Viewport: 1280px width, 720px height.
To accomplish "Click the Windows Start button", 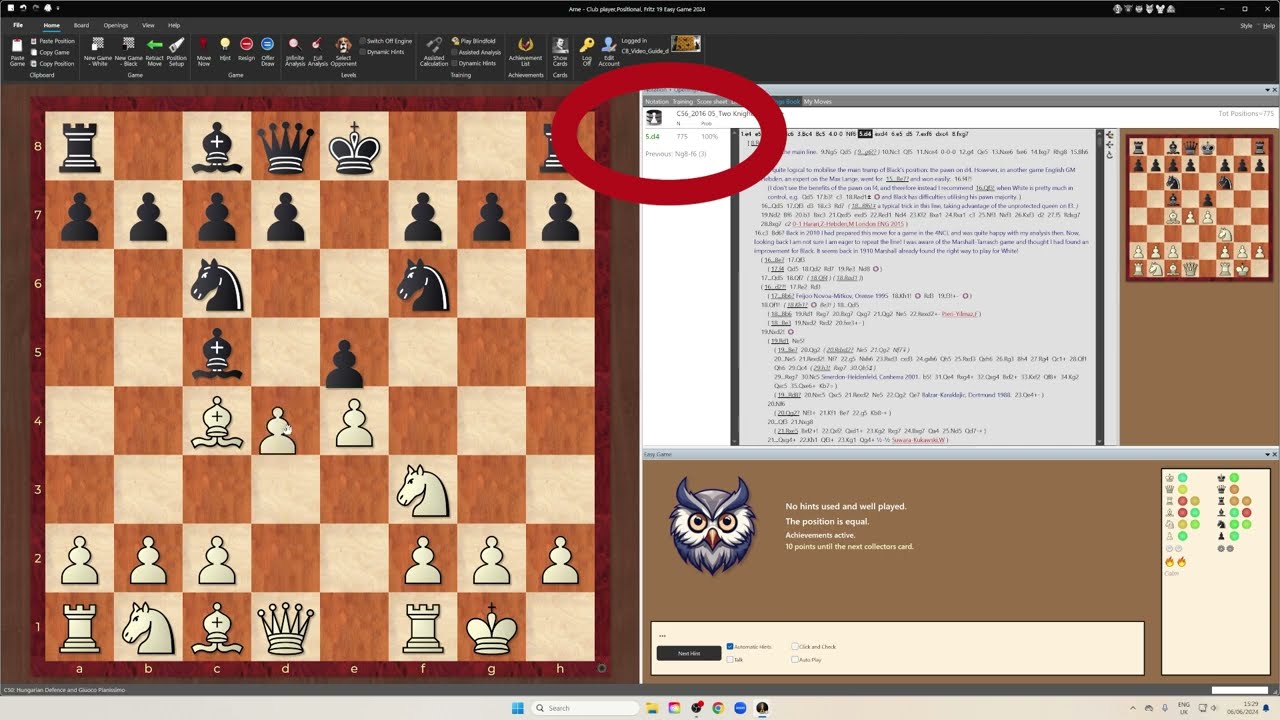I will tap(518, 708).
